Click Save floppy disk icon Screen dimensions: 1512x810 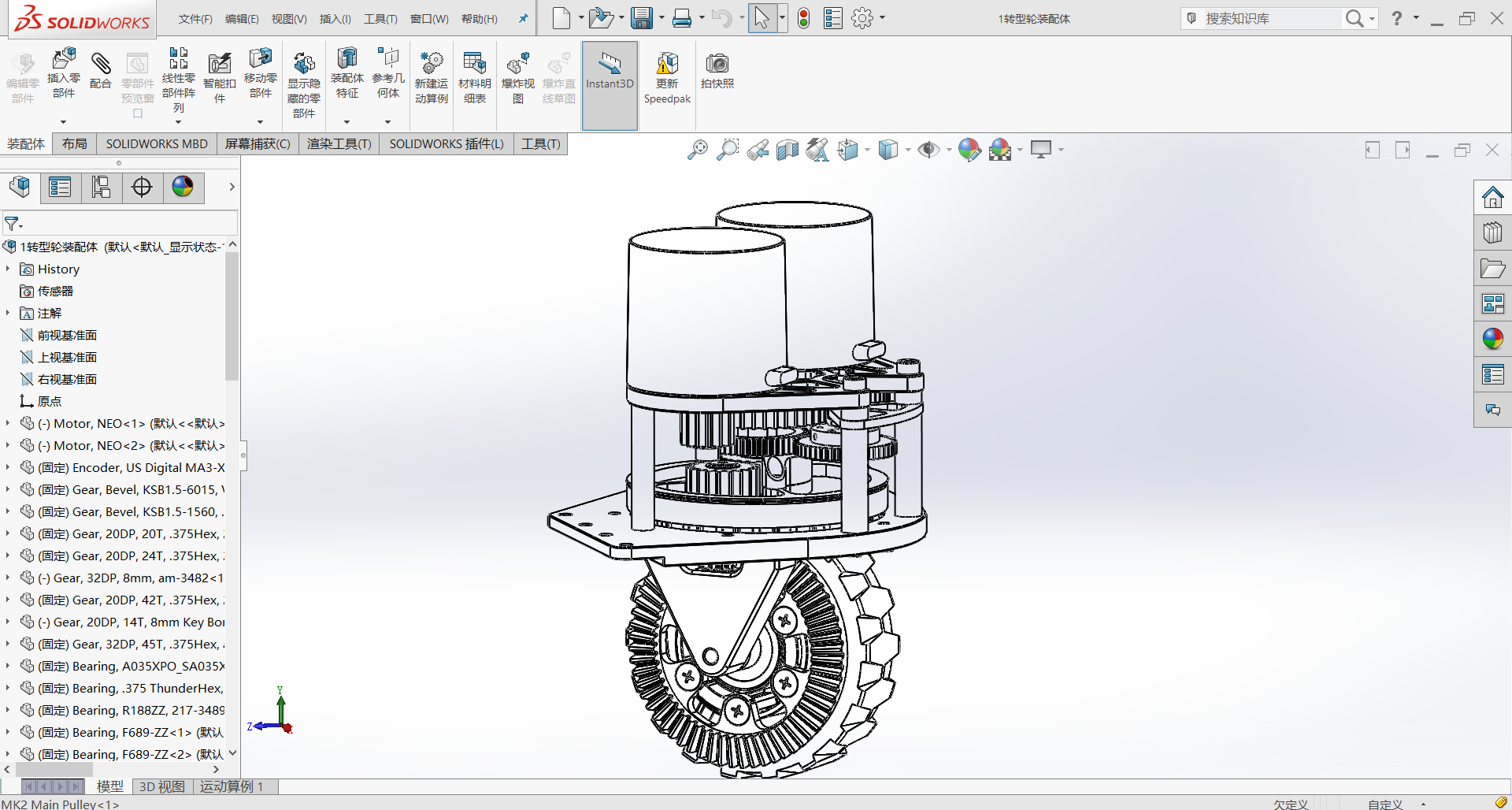point(642,18)
